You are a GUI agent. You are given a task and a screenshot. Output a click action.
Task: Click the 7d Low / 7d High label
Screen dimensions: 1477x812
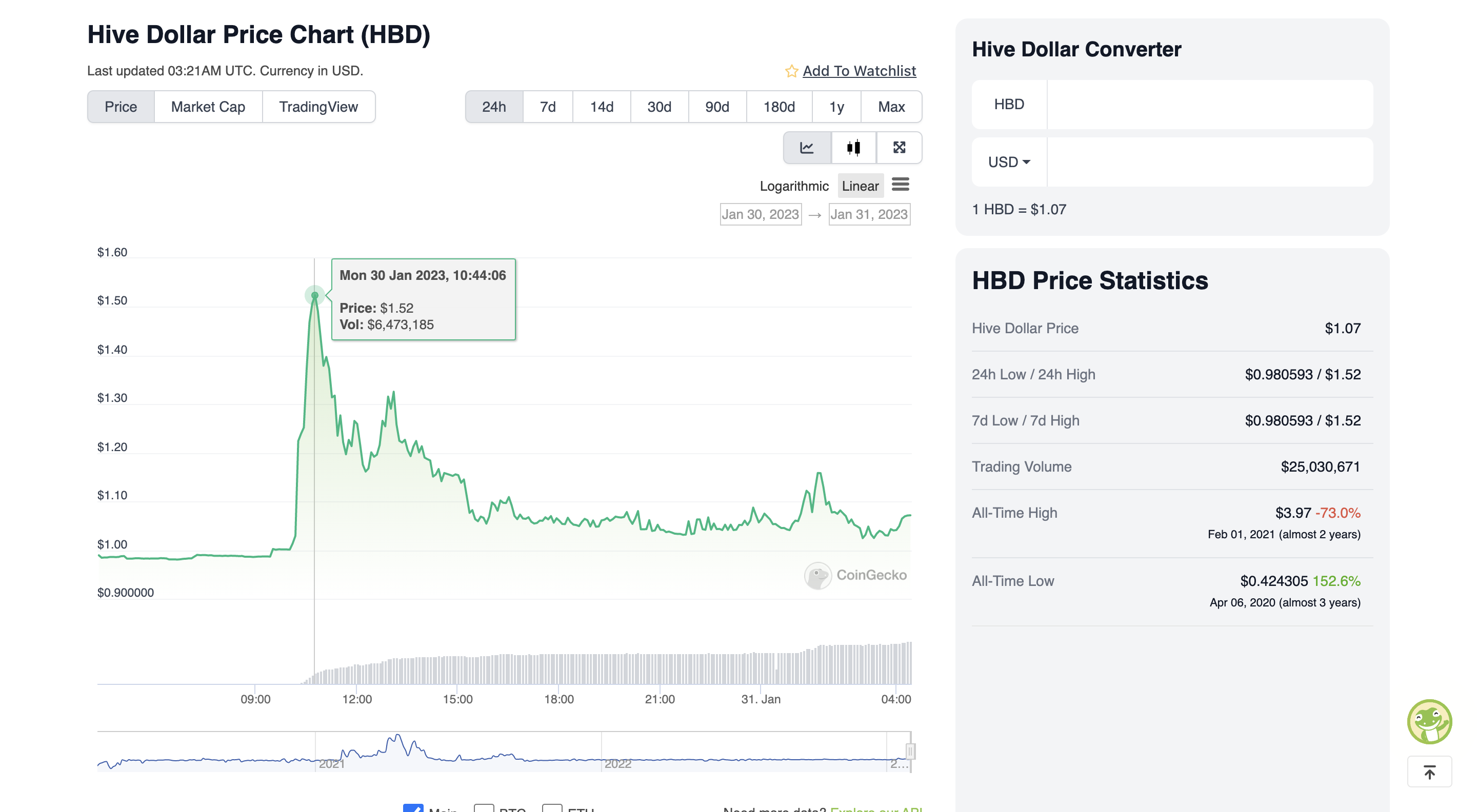pos(1025,421)
